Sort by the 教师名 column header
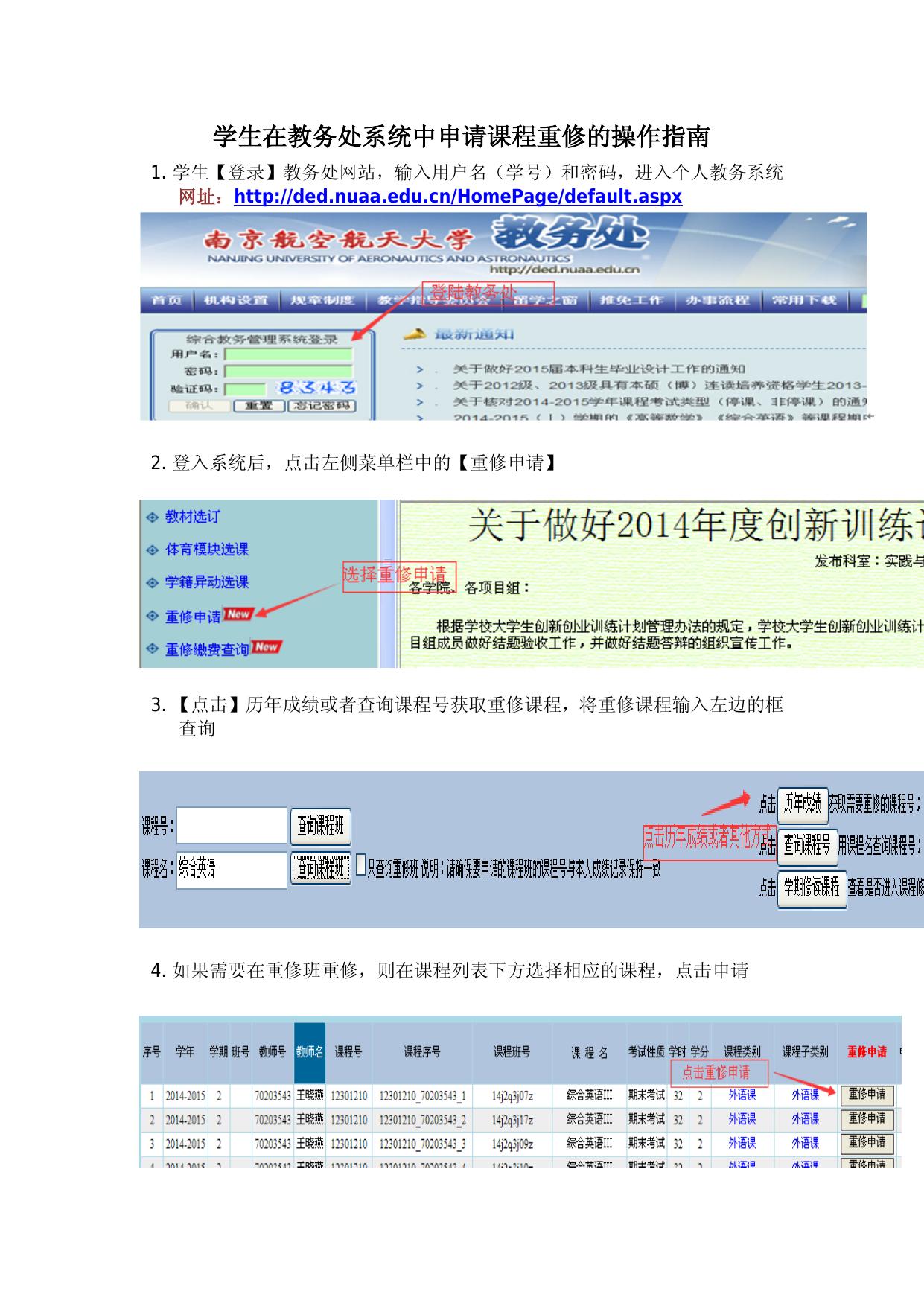This screenshot has height=1306, width=924. 310,1052
